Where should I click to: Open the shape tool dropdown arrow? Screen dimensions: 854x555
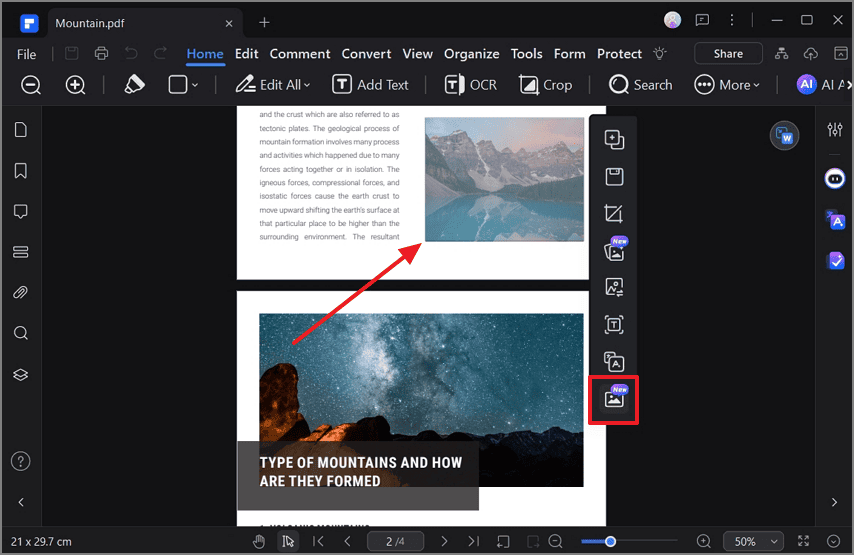[x=195, y=85]
